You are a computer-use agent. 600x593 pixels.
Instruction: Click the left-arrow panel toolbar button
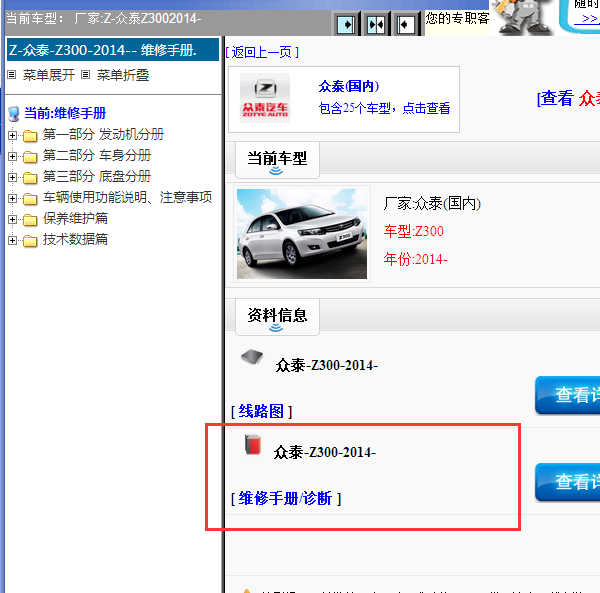tap(406, 25)
